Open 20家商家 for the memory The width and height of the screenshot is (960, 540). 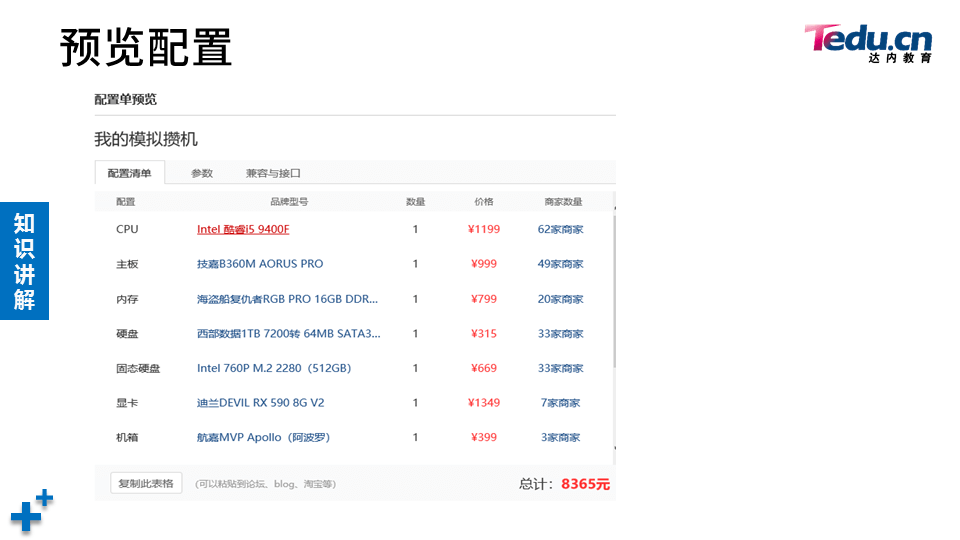(x=560, y=299)
